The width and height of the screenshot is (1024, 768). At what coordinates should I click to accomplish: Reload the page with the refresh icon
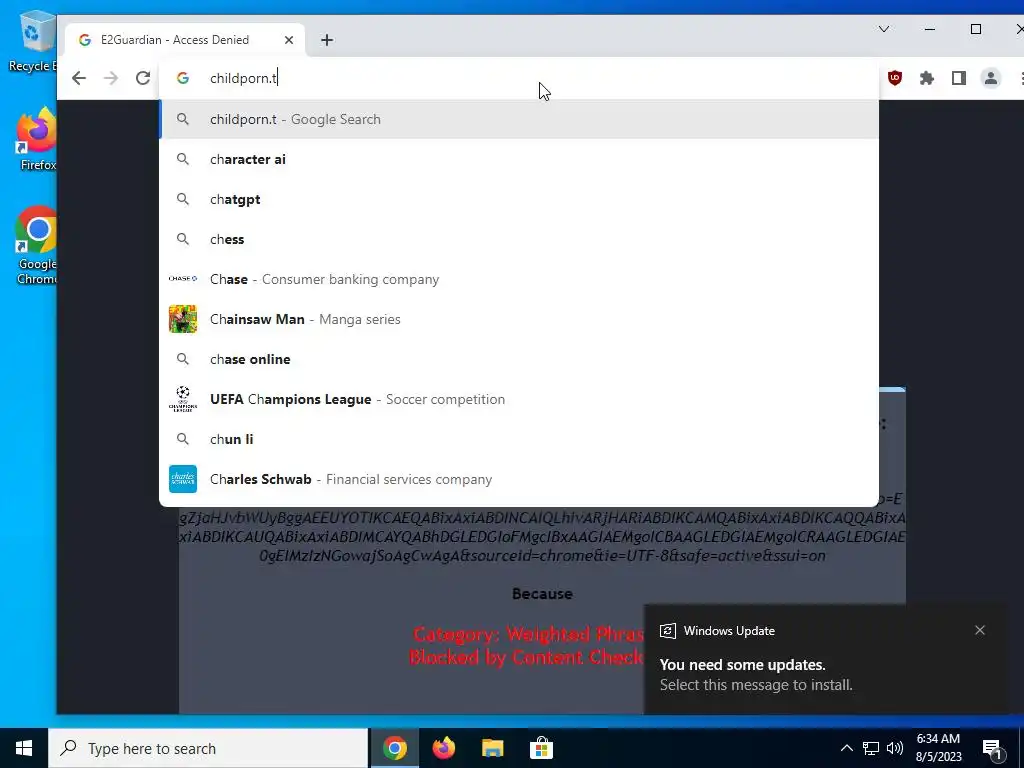click(x=143, y=78)
